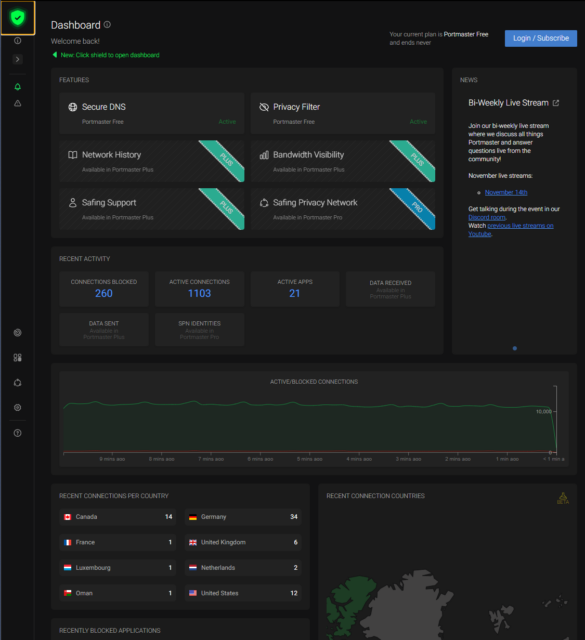
Task: Click the Safing Support person icon
Action: click(x=73, y=202)
